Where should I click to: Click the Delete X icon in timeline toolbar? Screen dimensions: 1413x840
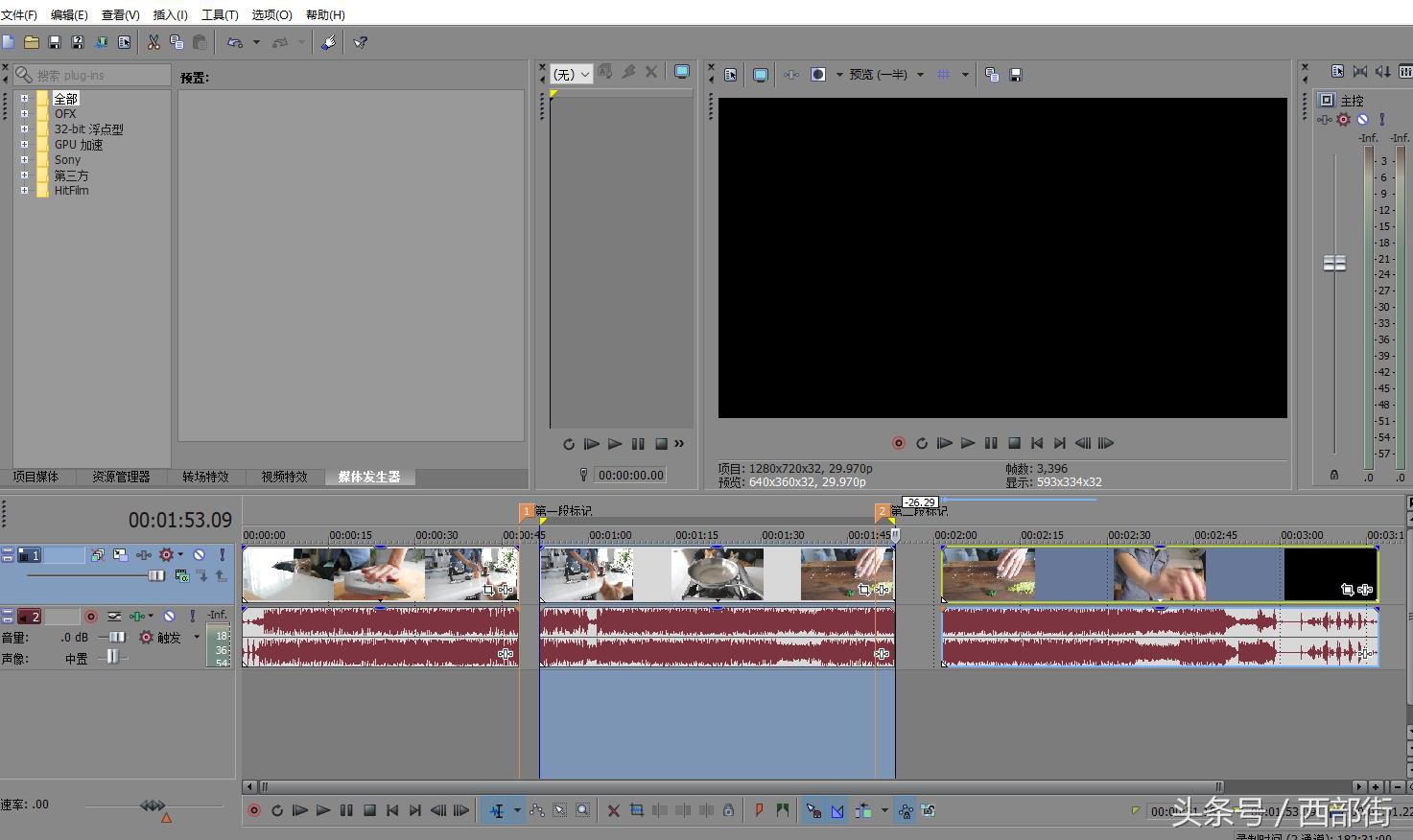point(614,811)
